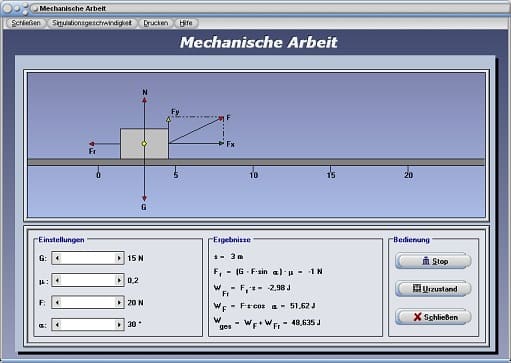Click the μ friction slider track
Image resolution: width=511 pixels, height=363 pixels.
pos(88,280)
